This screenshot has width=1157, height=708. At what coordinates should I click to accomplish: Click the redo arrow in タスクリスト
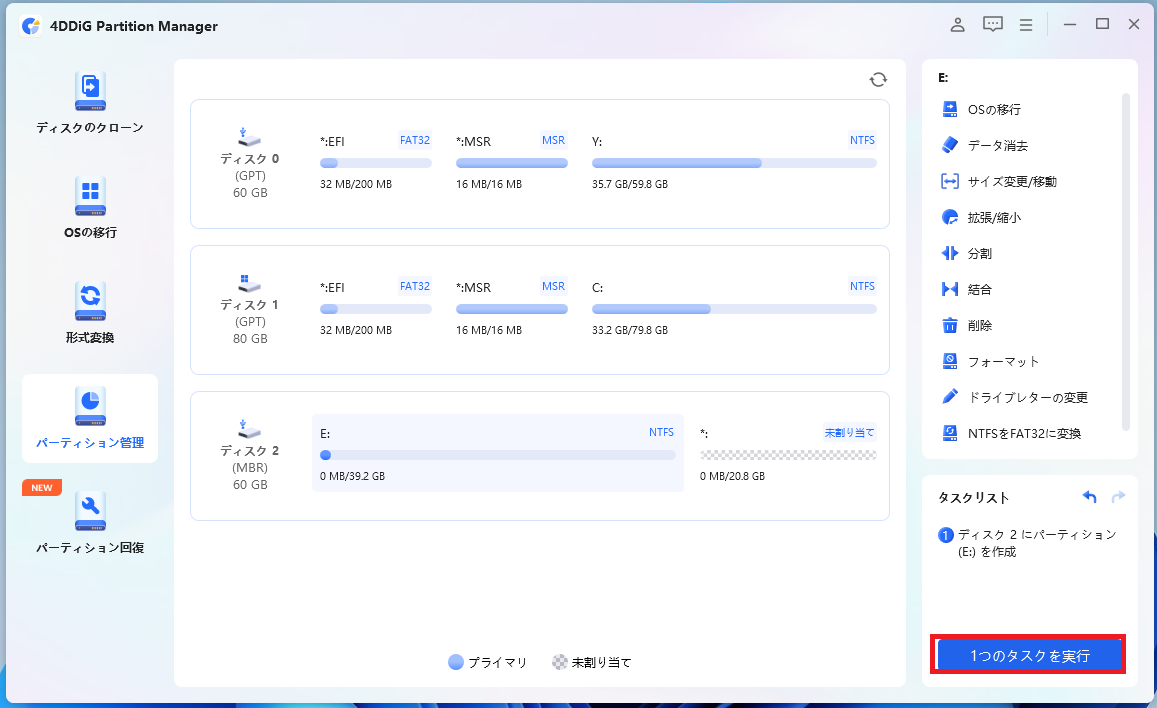pos(1118,497)
